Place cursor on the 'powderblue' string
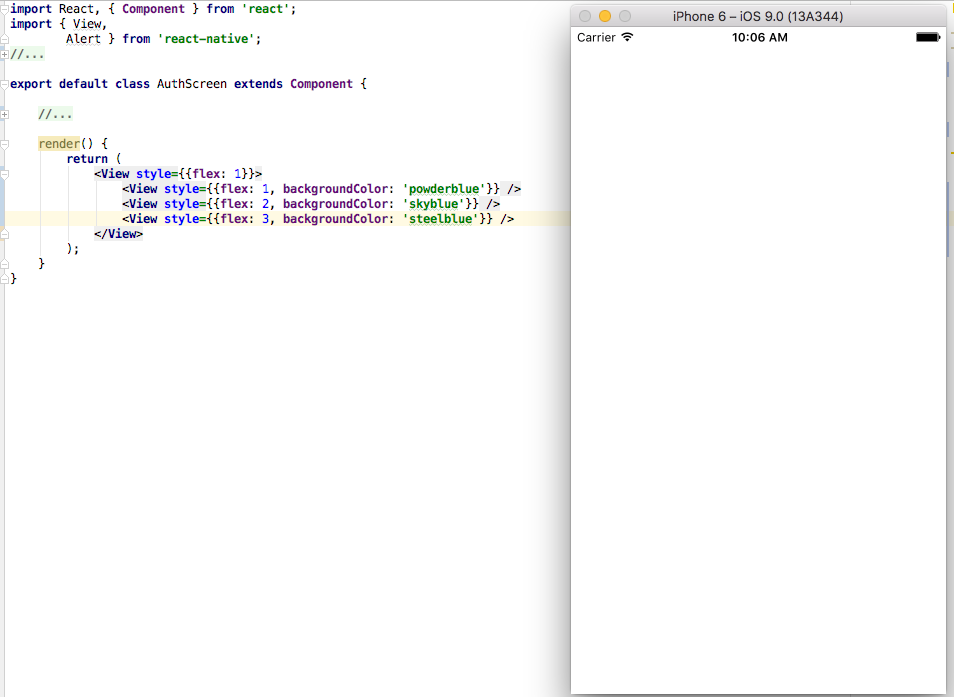The image size is (954, 697). pyautogui.click(x=444, y=189)
